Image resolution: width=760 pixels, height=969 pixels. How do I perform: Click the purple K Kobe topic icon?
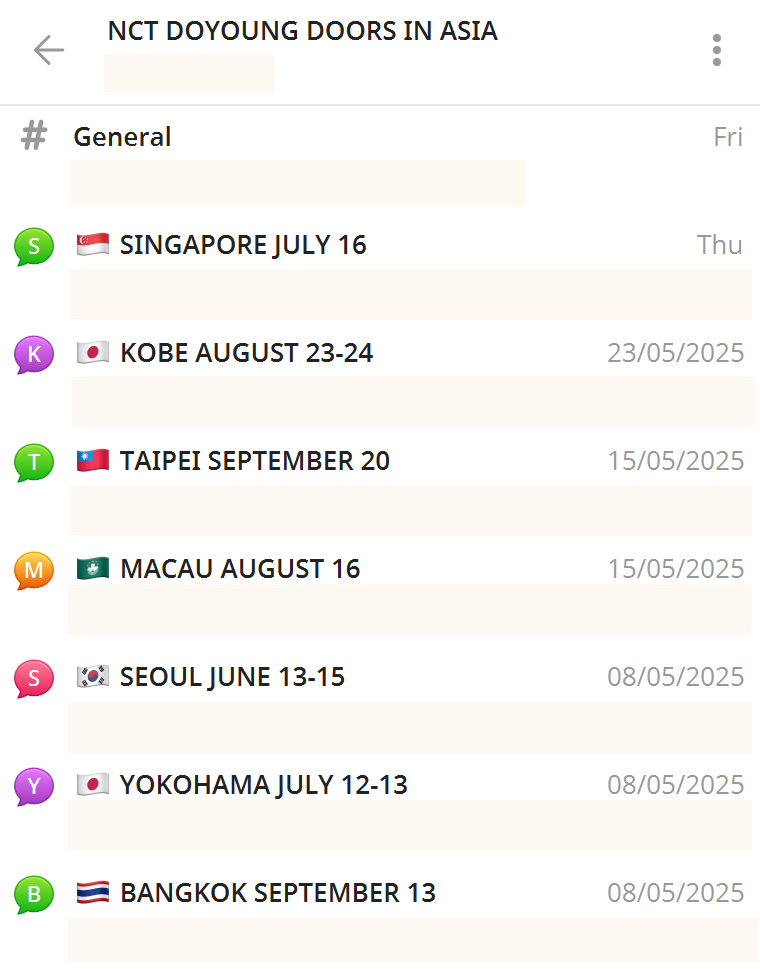[34, 354]
